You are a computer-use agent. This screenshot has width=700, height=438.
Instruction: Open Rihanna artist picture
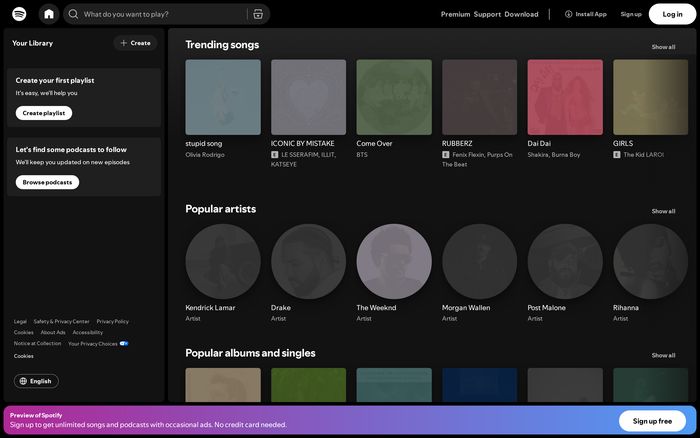650,261
